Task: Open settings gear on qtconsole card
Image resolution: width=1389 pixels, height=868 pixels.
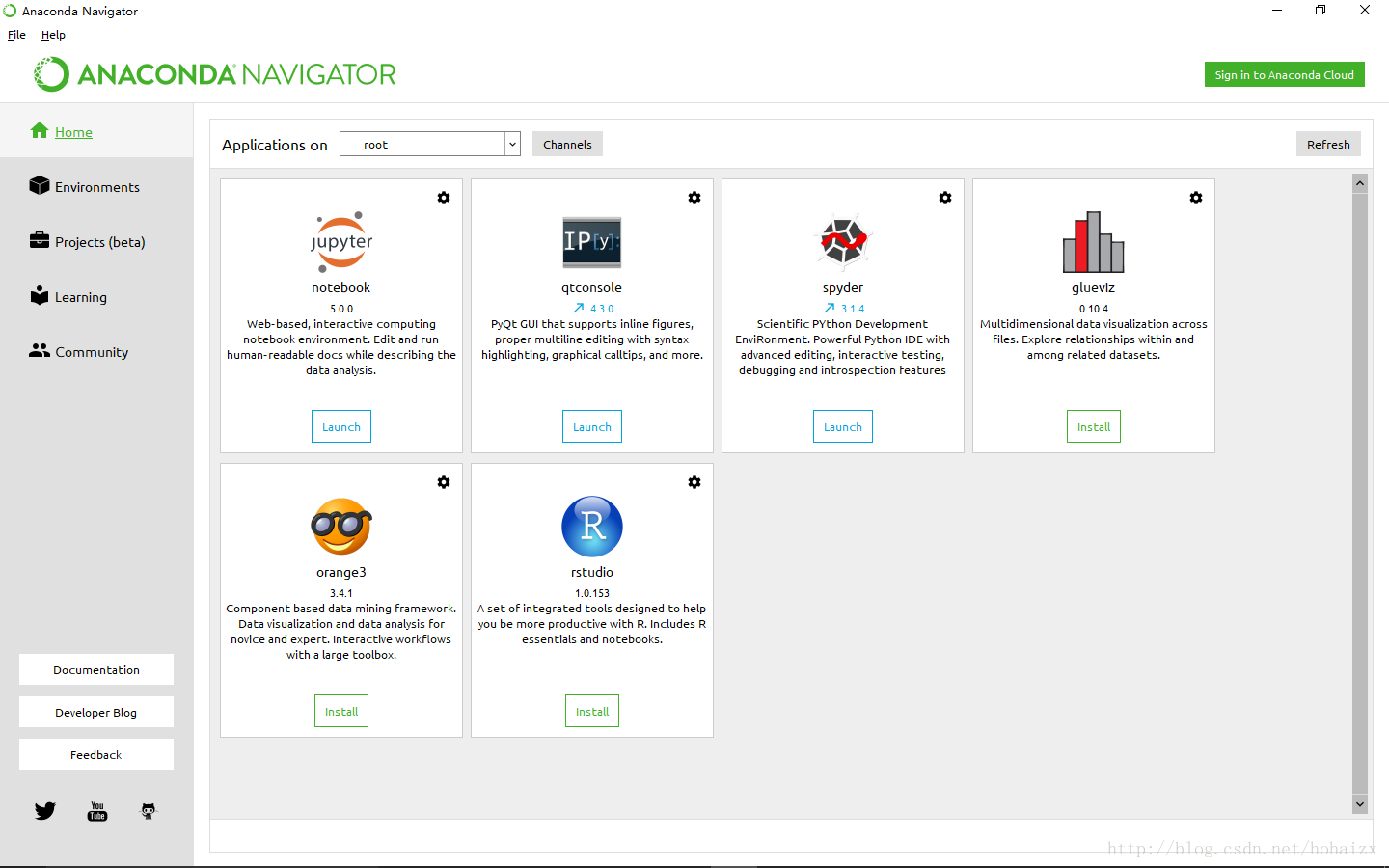Action: coord(694,198)
